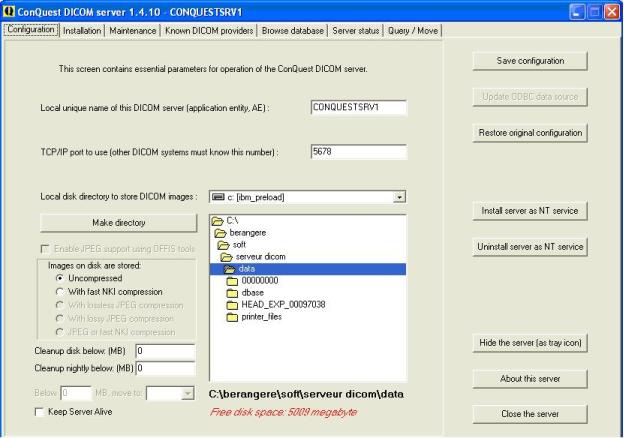624x438 pixels.
Task: Click the disabled Update ODBC data source button
Action: pos(530,97)
